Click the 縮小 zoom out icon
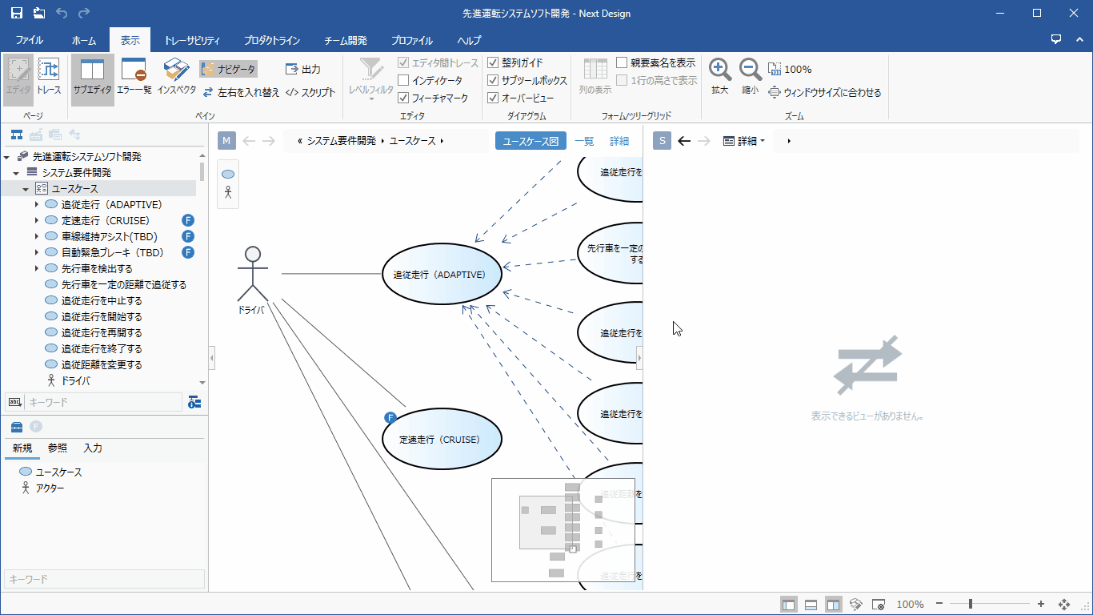The image size is (1093, 615). pos(750,70)
